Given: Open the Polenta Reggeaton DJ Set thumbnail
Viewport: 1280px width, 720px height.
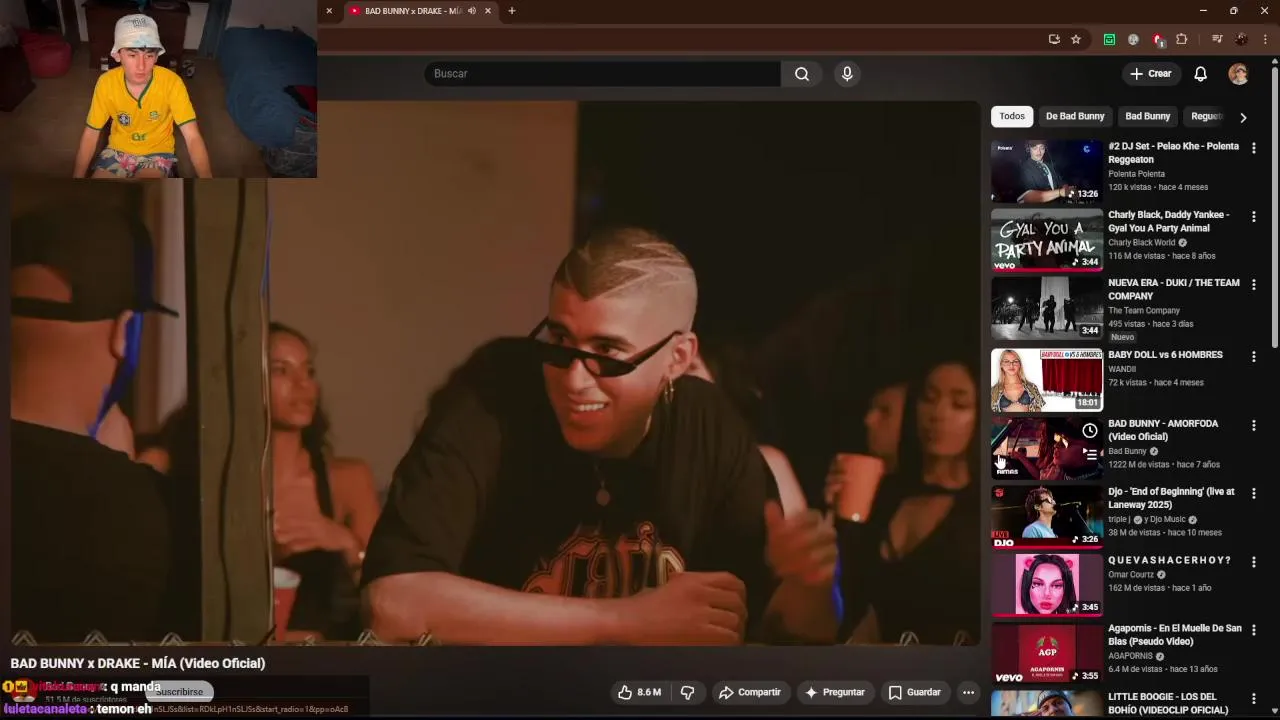Looking at the screenshot, I should pyautogui.click(x=1047, y=171).
